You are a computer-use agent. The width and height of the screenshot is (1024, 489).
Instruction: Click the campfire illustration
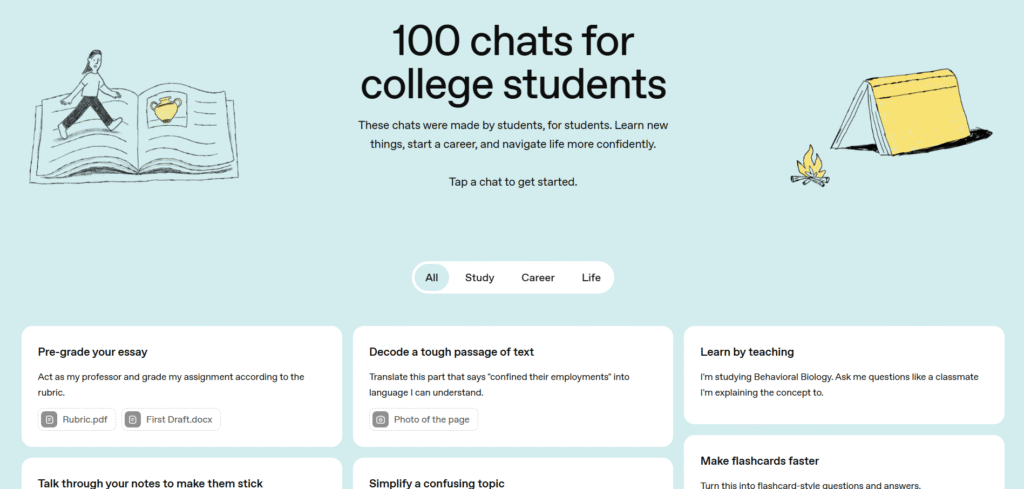coord(809,167)
